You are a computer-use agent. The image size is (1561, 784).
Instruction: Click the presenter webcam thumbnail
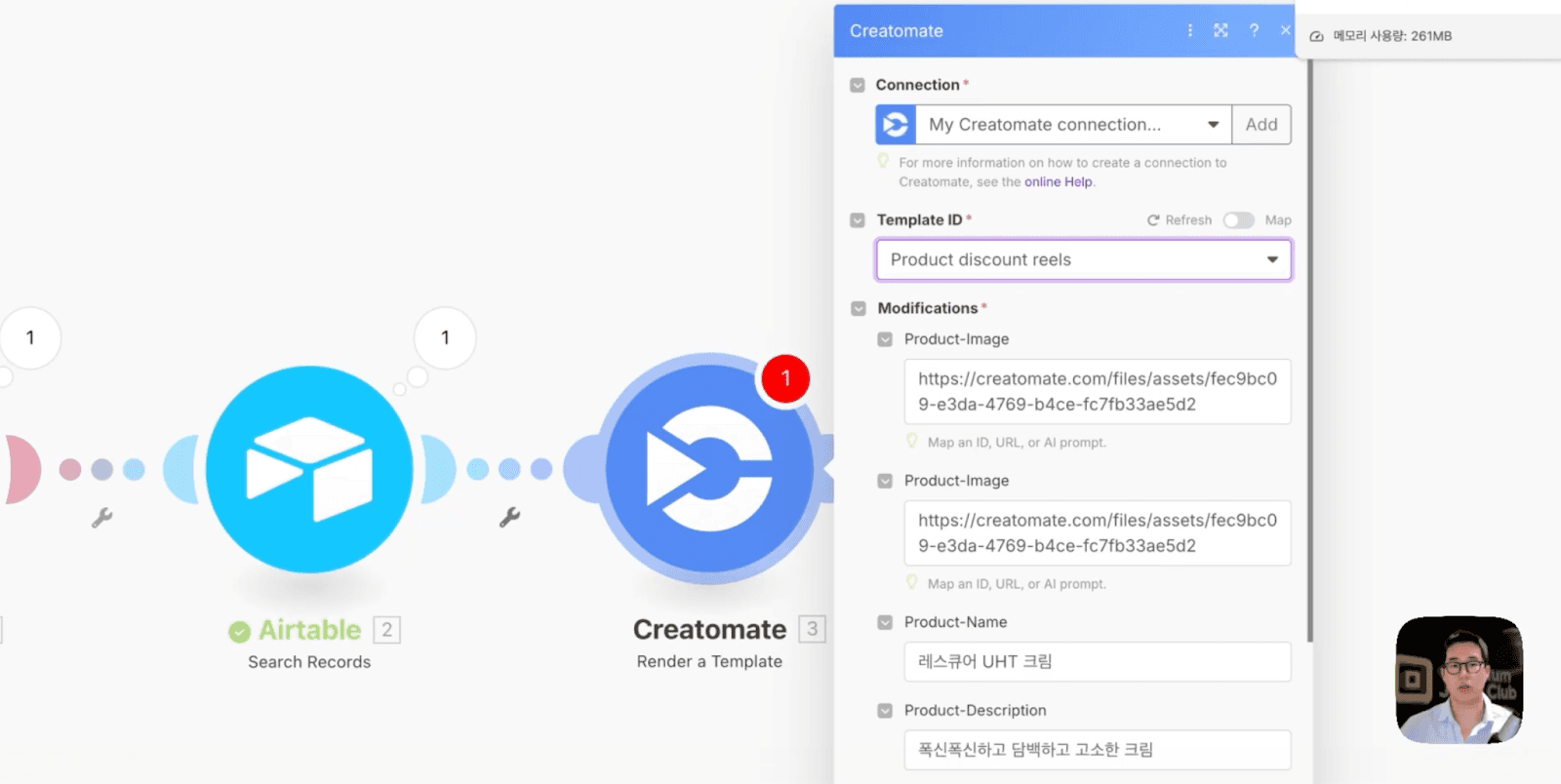(x=1460, y=680)
